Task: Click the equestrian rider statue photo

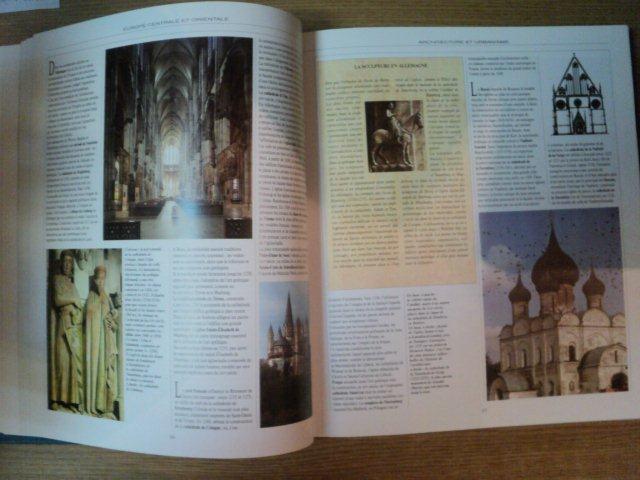Action: pyautogui.click(x=394, y=136)
